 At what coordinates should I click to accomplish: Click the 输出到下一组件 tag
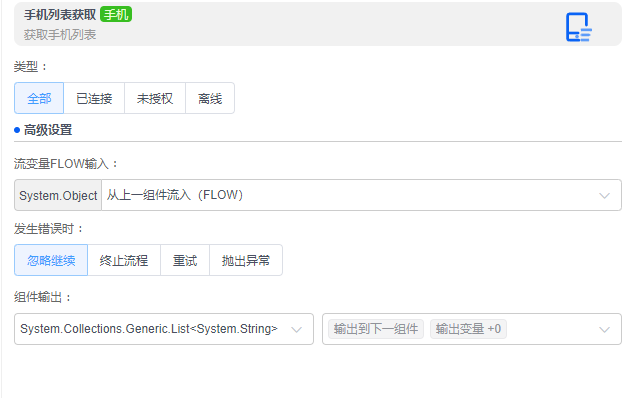(x=376, y=329)
